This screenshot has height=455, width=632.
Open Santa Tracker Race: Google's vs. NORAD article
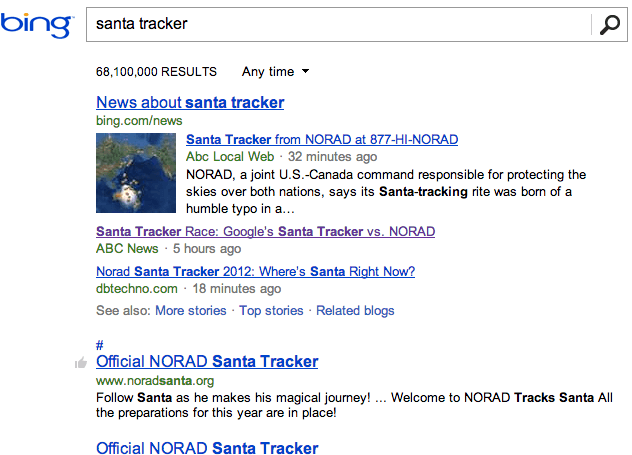pyautogui.click(x=265, y=231)
